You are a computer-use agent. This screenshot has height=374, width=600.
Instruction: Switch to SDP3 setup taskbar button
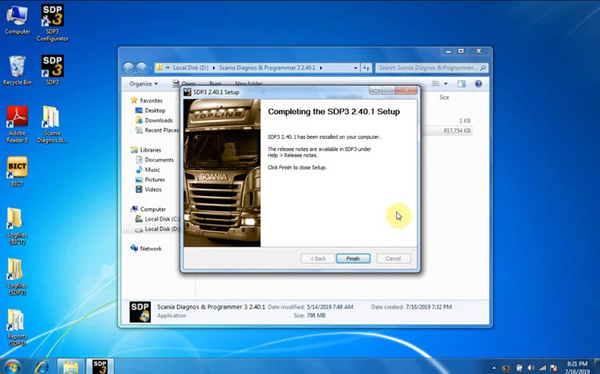tap(100, 367)
